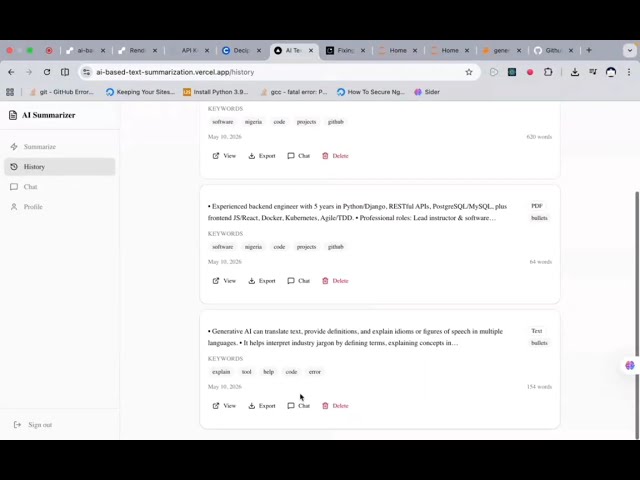The image size is (640, 480).
Task: Select History in the sidebar
Action: coord(60,167)
